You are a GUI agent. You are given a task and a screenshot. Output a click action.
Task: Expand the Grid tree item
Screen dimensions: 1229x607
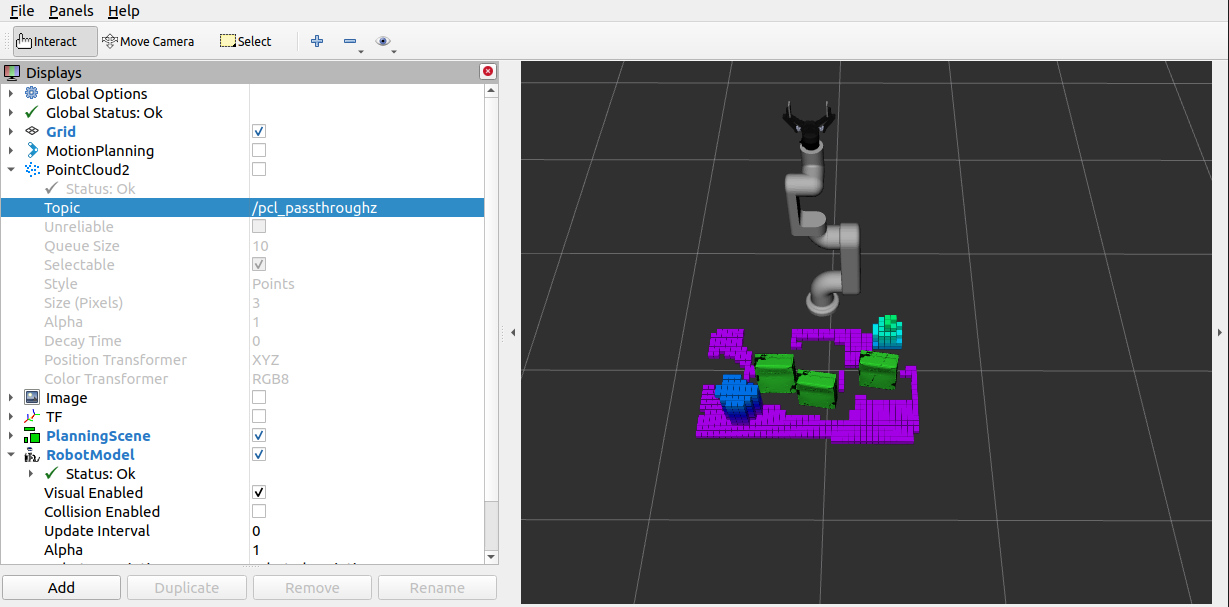point(11,131)
